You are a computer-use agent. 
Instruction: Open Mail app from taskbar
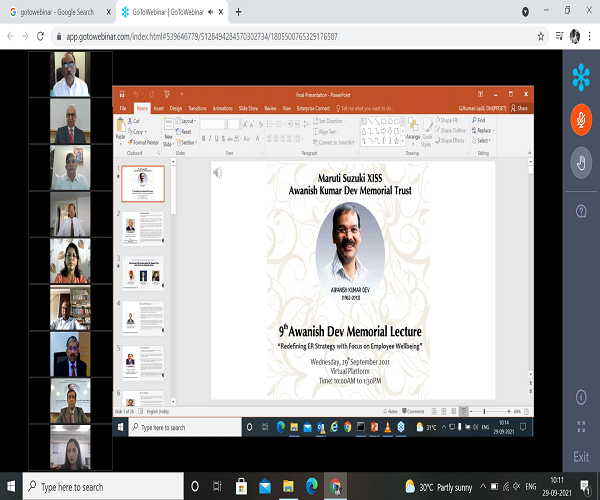(x=265, y=487)
